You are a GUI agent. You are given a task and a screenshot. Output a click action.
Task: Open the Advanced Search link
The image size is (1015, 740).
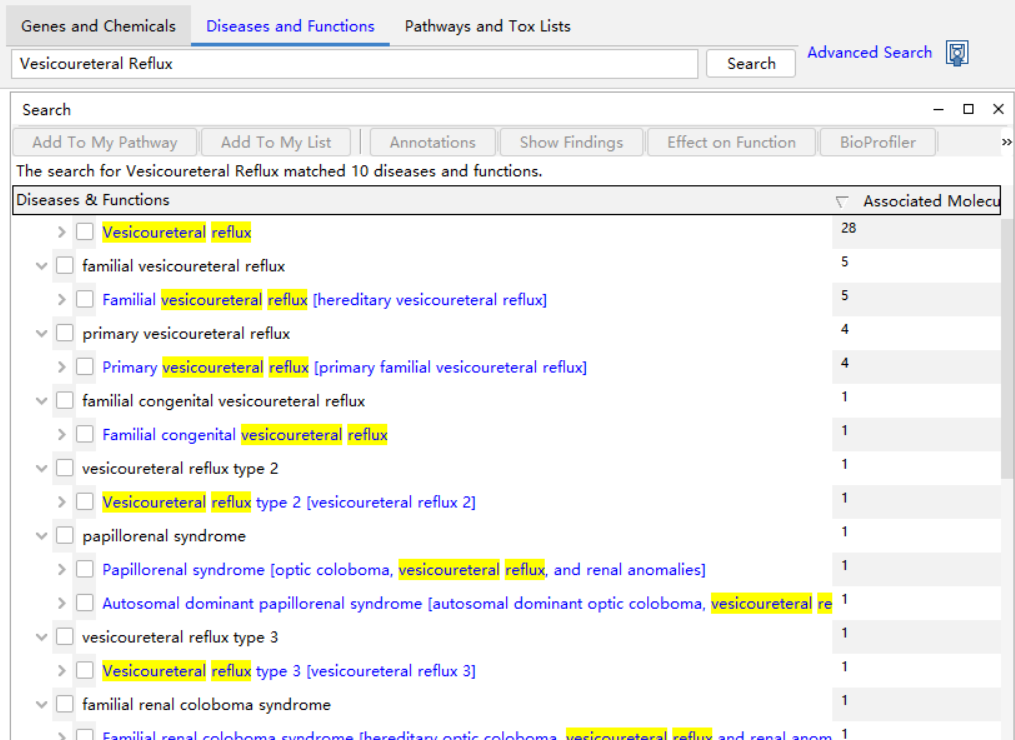pos(869,52)
